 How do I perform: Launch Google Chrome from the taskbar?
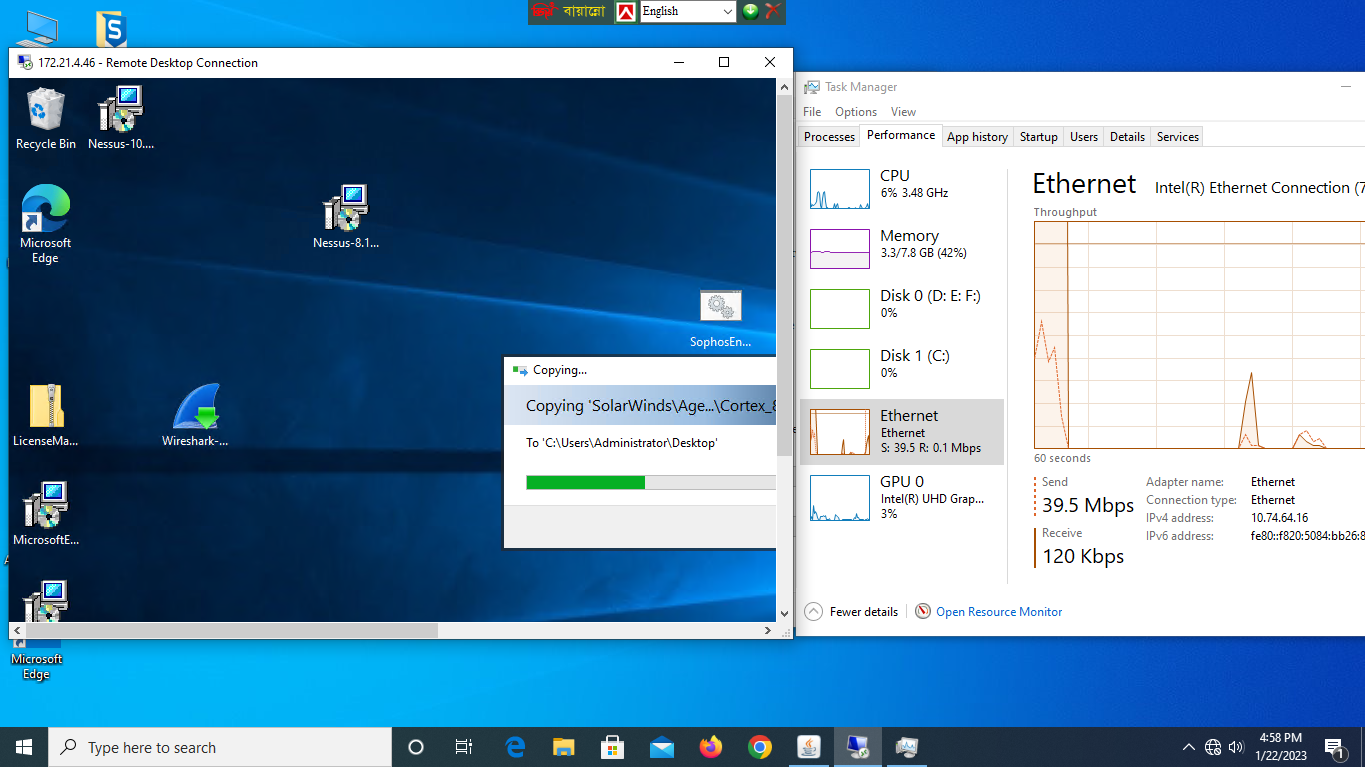tap(760, 747)
